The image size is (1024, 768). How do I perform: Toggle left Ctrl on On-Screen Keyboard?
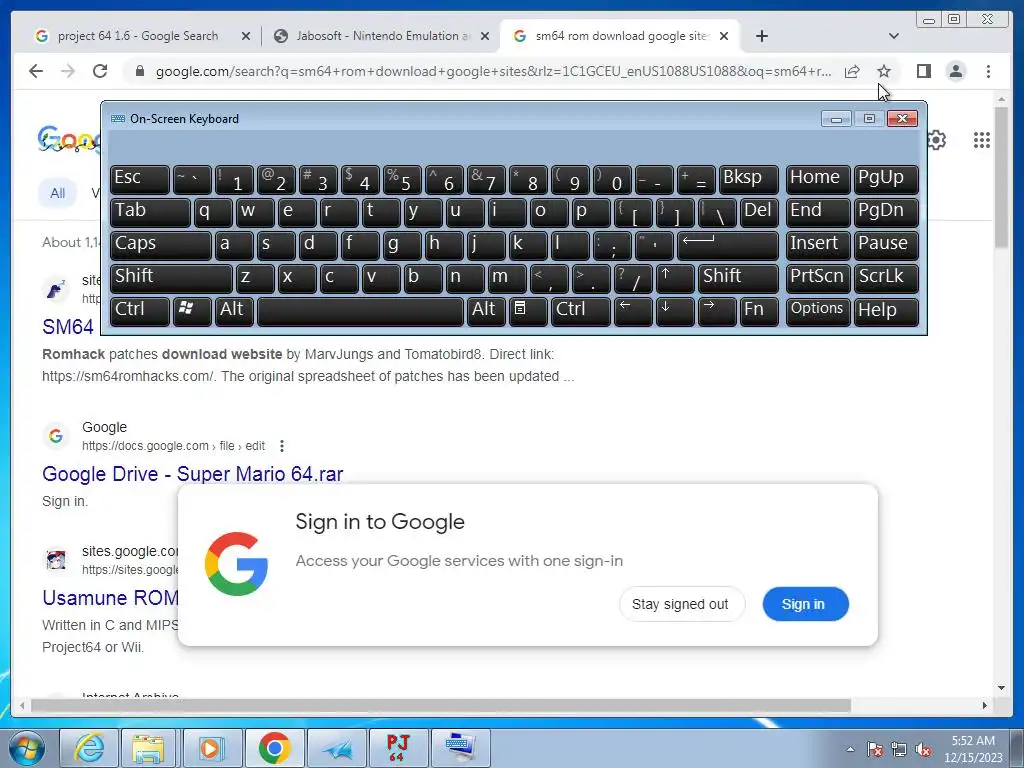140,311
